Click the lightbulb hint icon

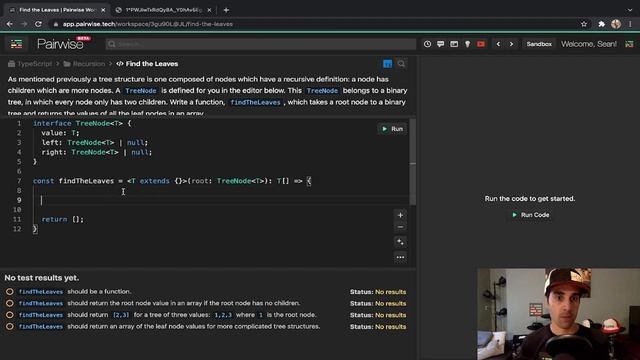coord(467,44)
